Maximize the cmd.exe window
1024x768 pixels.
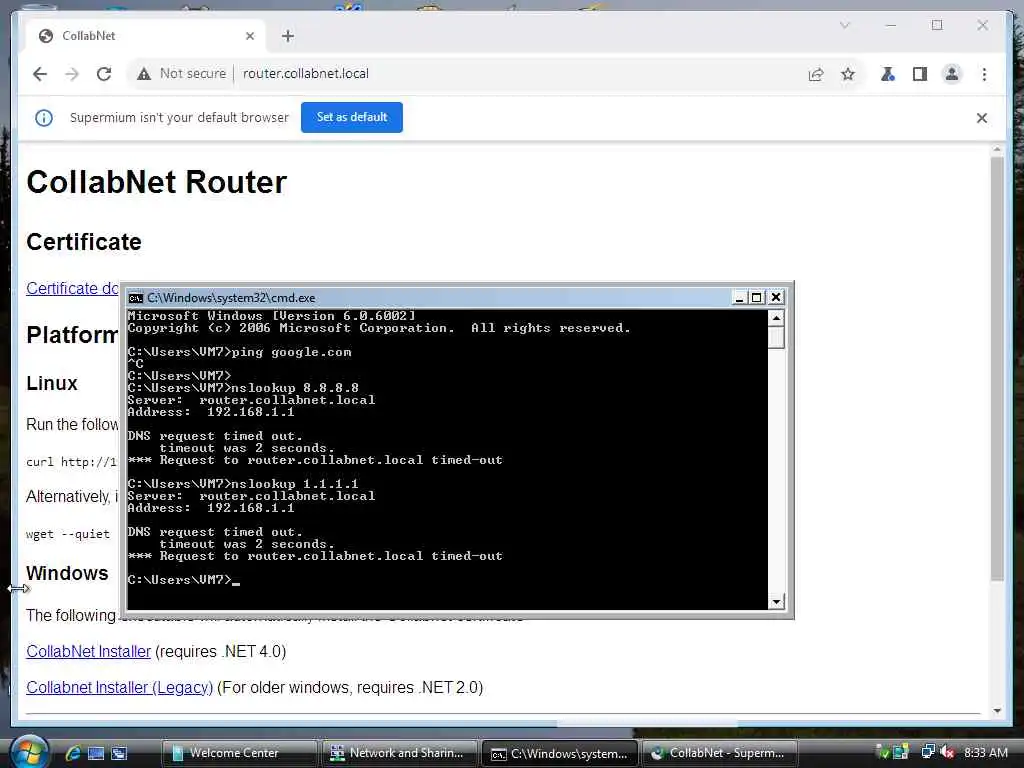(756, 298)
